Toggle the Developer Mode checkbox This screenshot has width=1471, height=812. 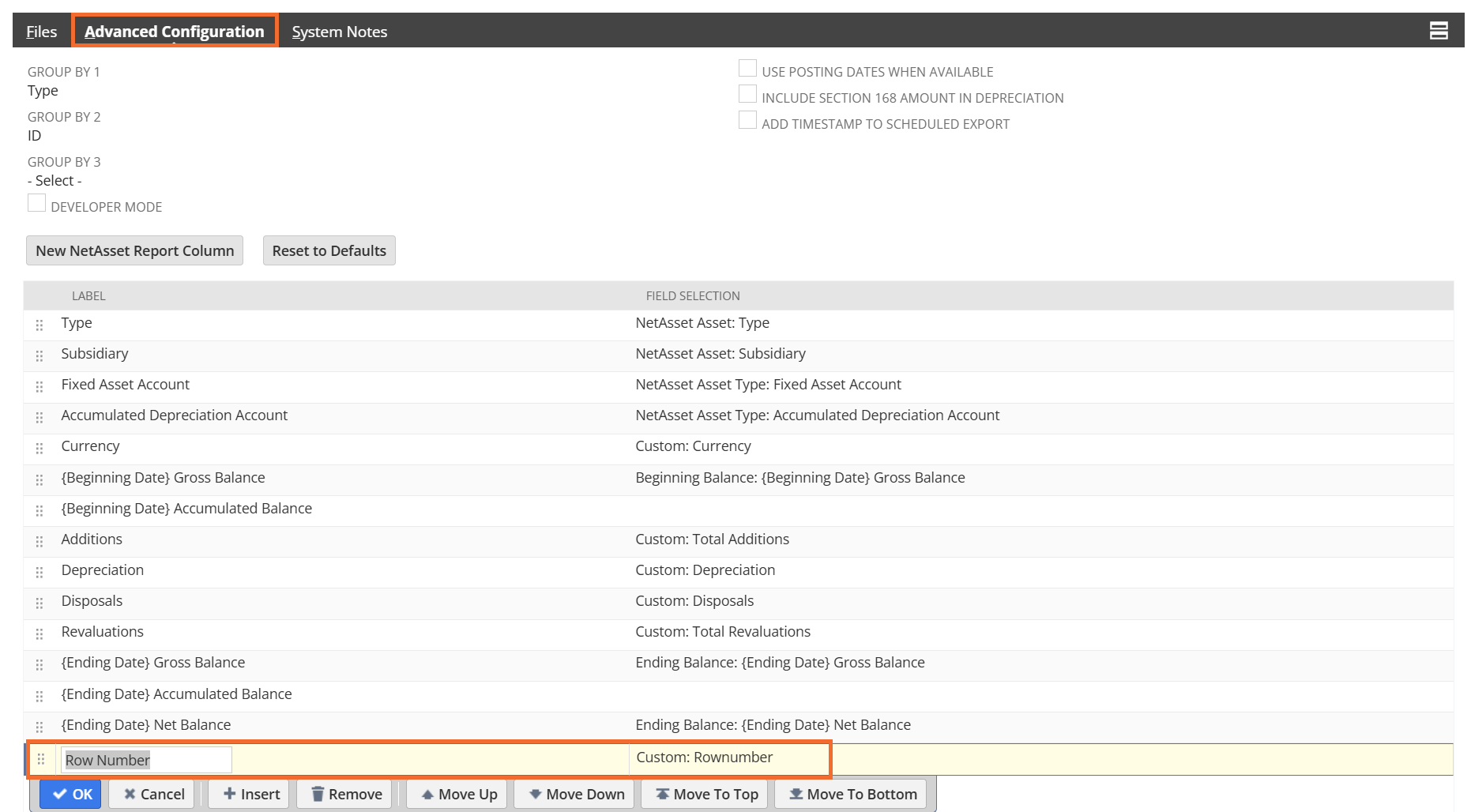(x=36, y=204)
